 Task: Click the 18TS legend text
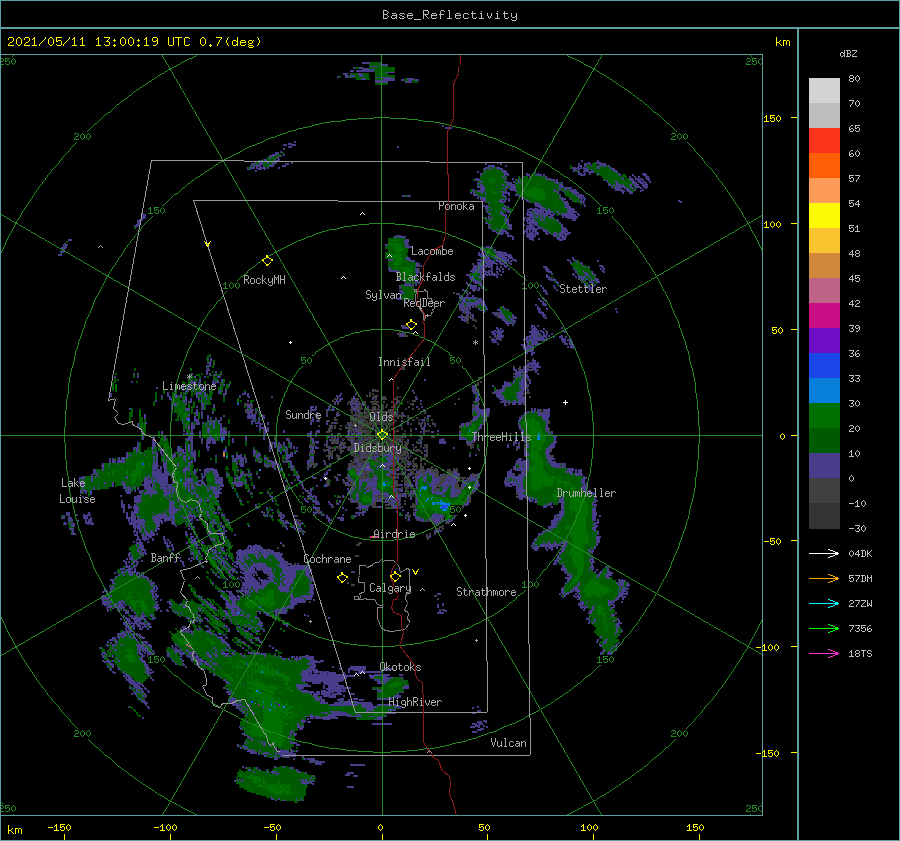tap(860, 653)
